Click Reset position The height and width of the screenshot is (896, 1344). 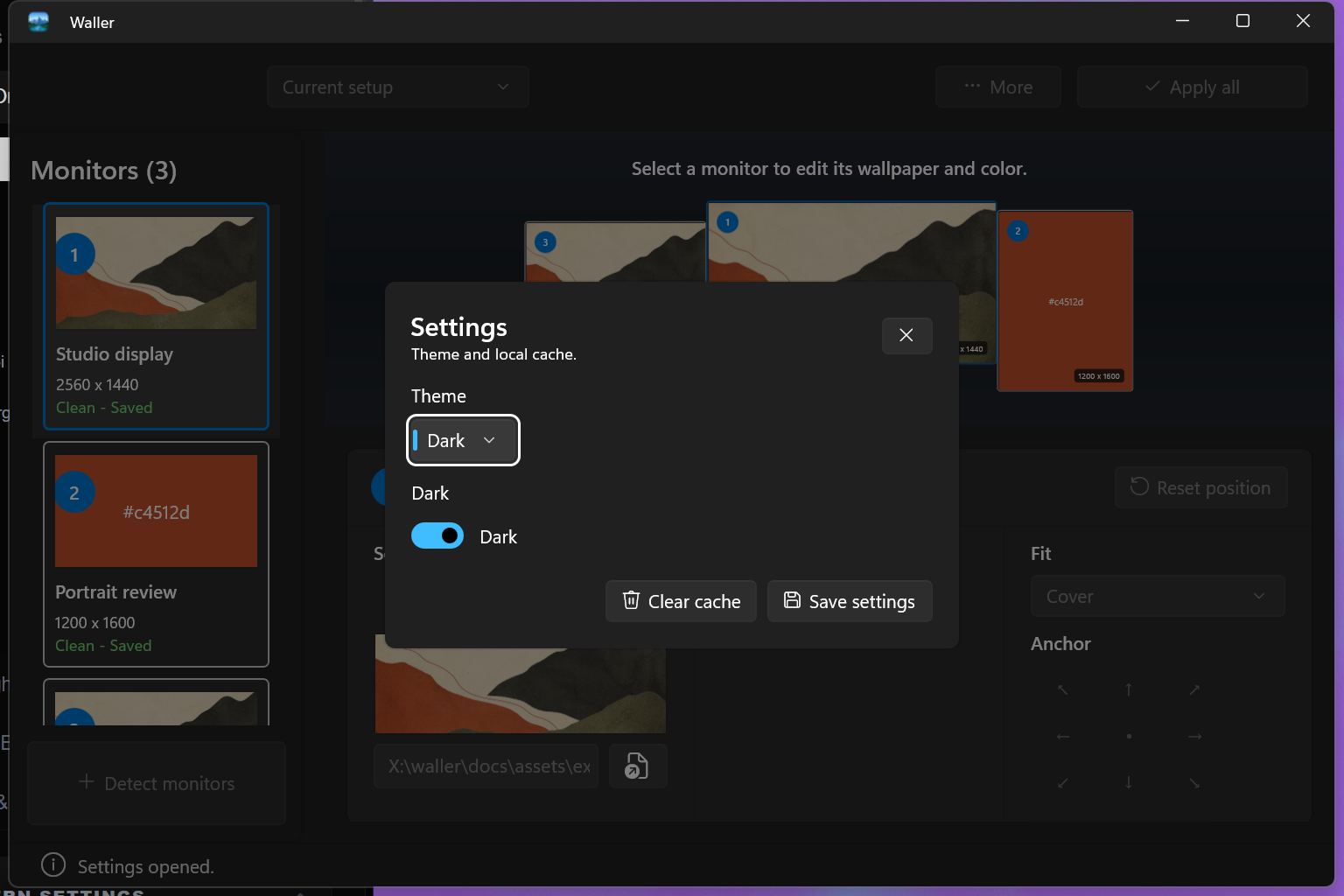1201,487
